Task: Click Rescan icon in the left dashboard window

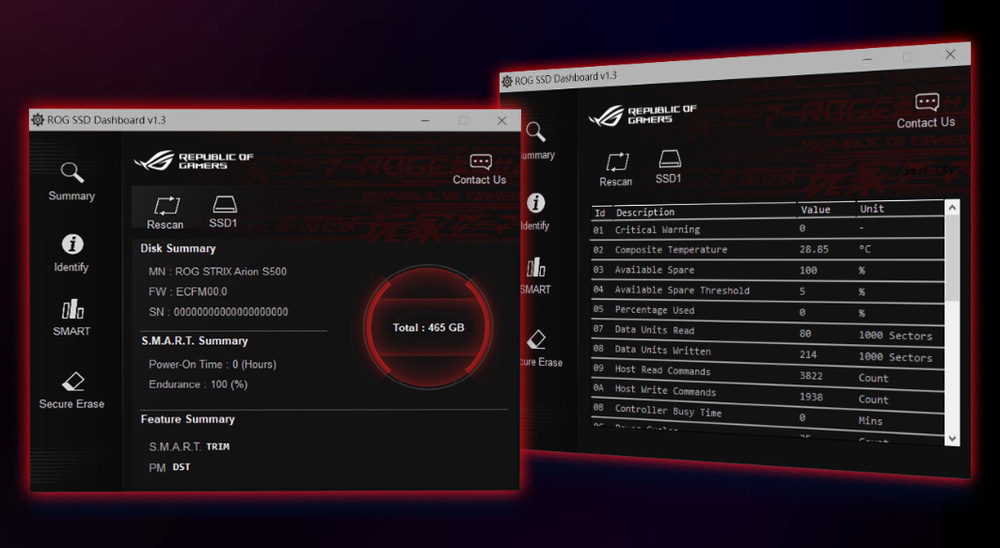Action: click(165, 212)
